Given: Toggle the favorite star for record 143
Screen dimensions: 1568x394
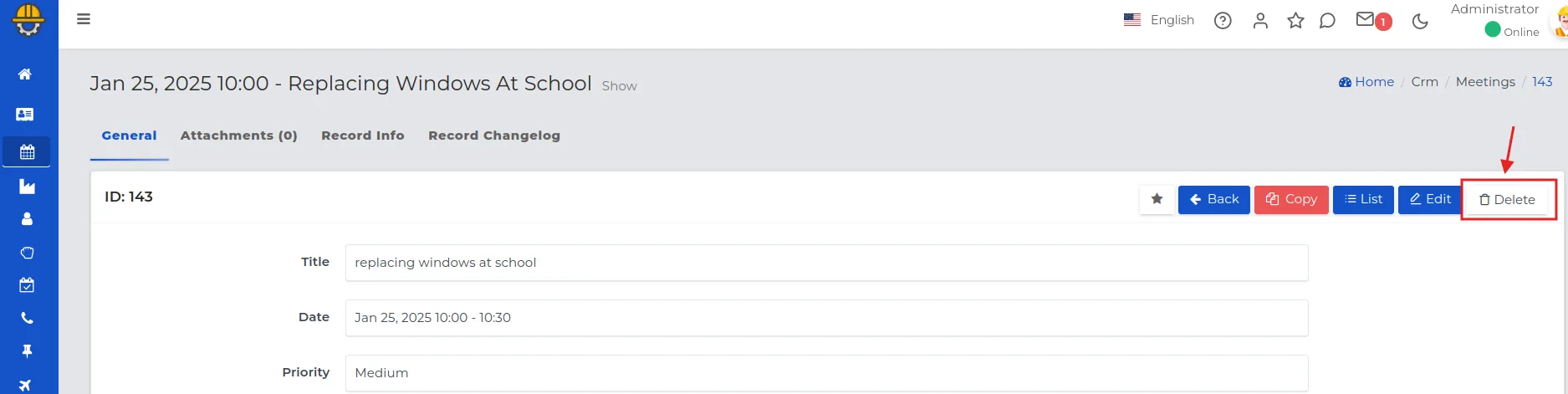Looking at the screenshot, I should (1157, 199).
